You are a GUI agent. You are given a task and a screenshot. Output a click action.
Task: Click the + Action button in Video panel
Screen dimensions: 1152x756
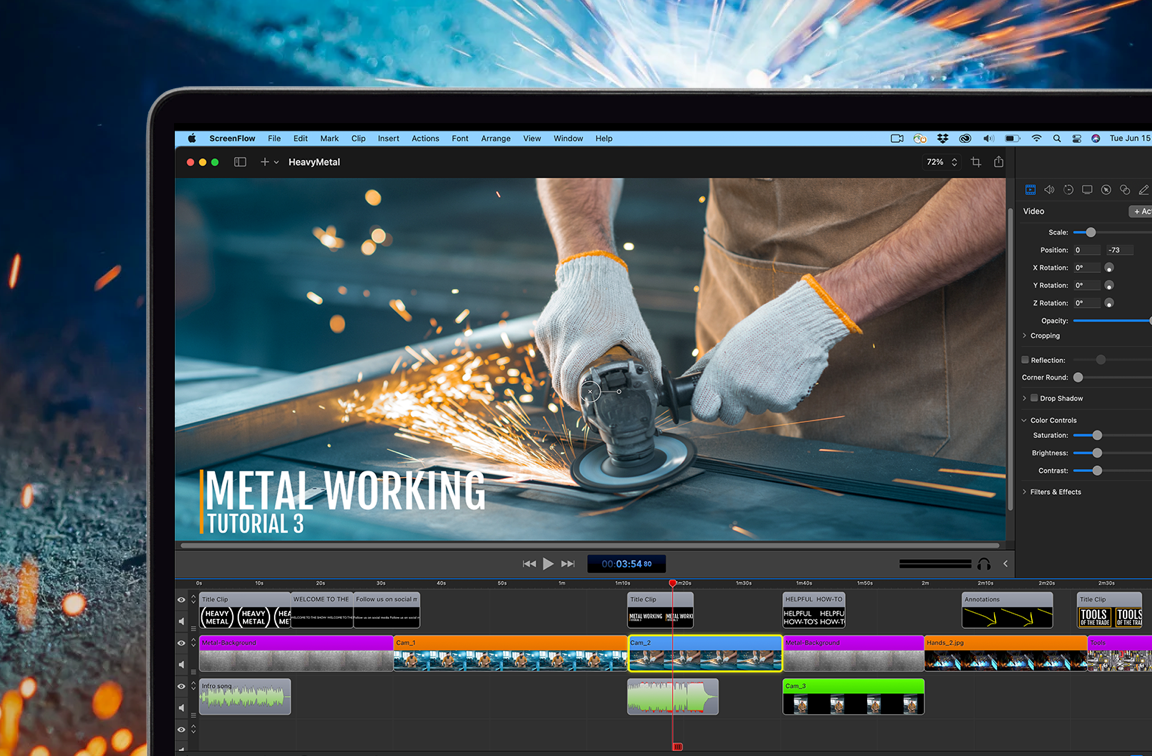pyautogui.click(x=1140, y=212)
